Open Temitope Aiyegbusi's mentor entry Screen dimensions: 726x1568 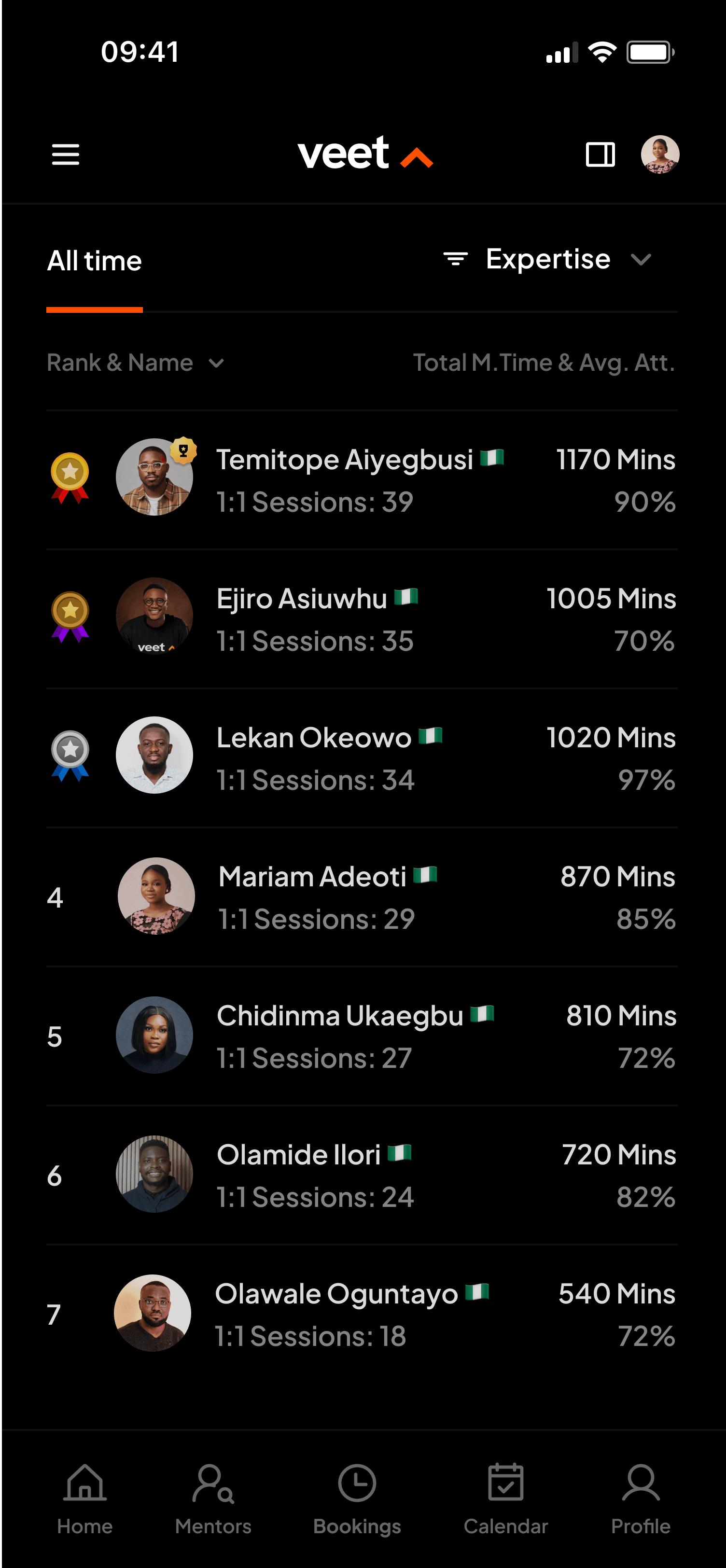click(345, 460)
